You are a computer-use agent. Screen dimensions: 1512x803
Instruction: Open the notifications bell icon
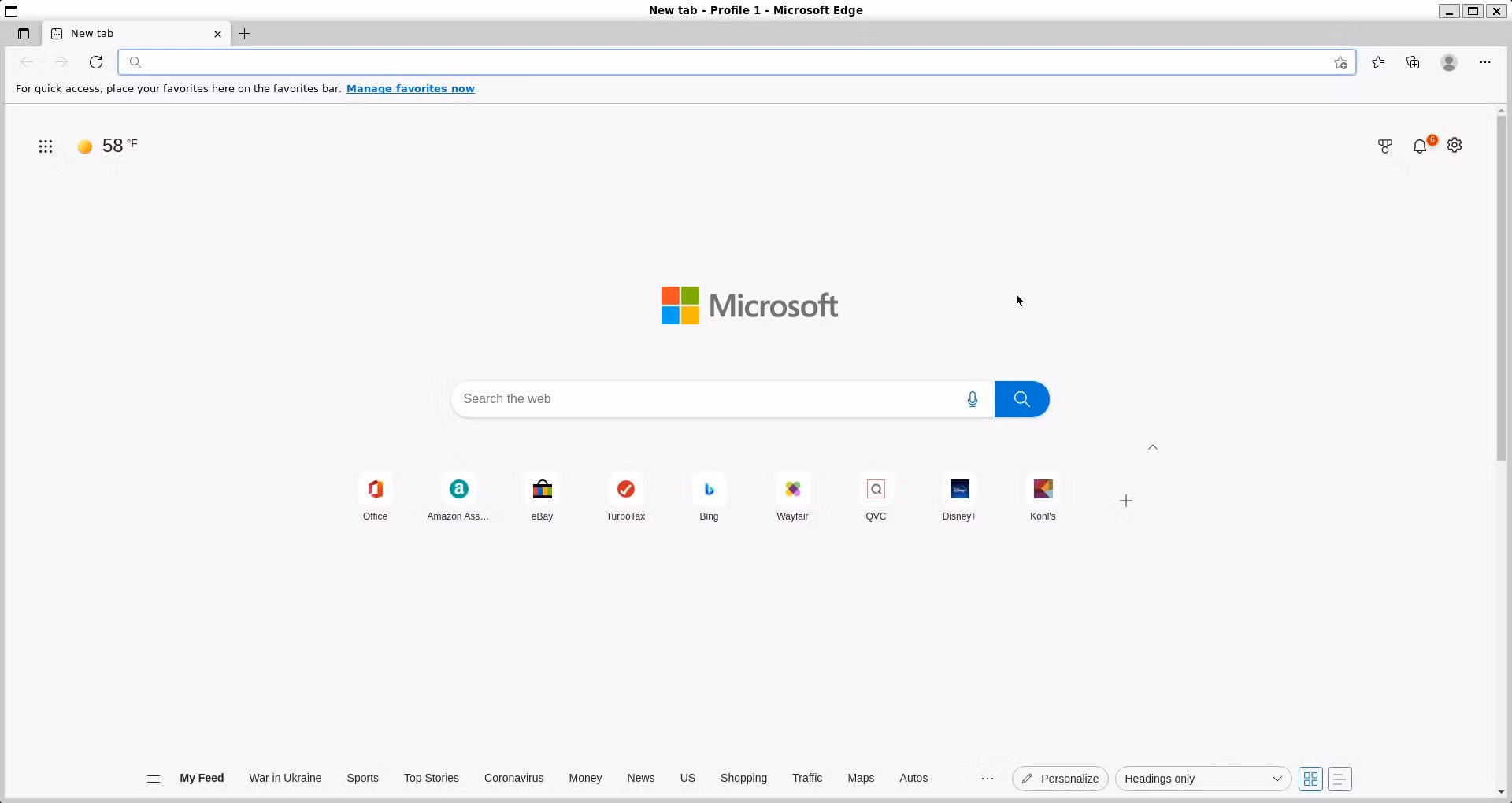pyautogui.click(x=1420, y=146)
